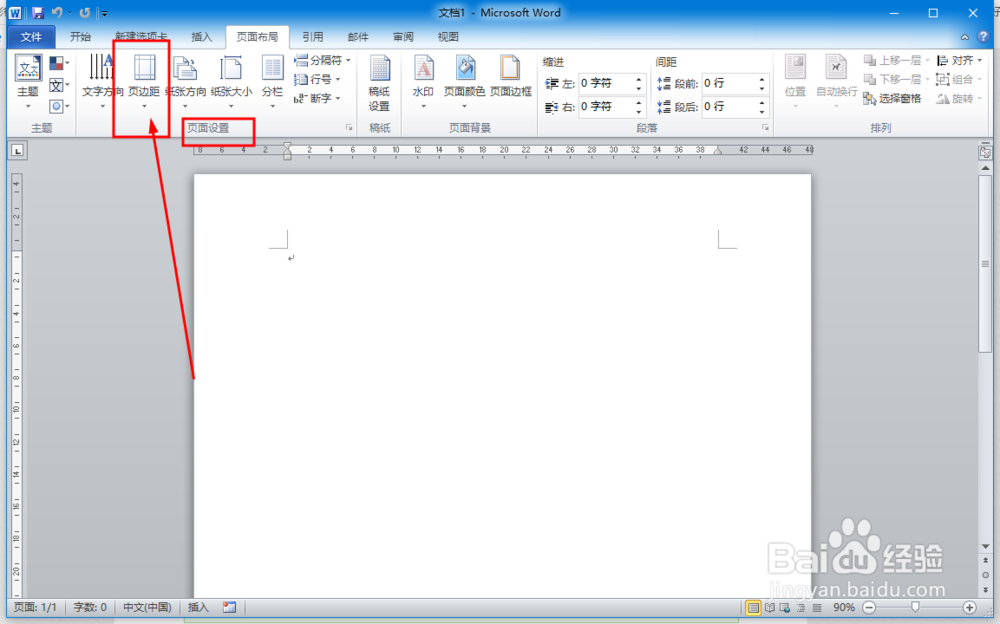Open the 对齐 align dropdown
This screenshot has height=624, width=1000.
[959, 61]
